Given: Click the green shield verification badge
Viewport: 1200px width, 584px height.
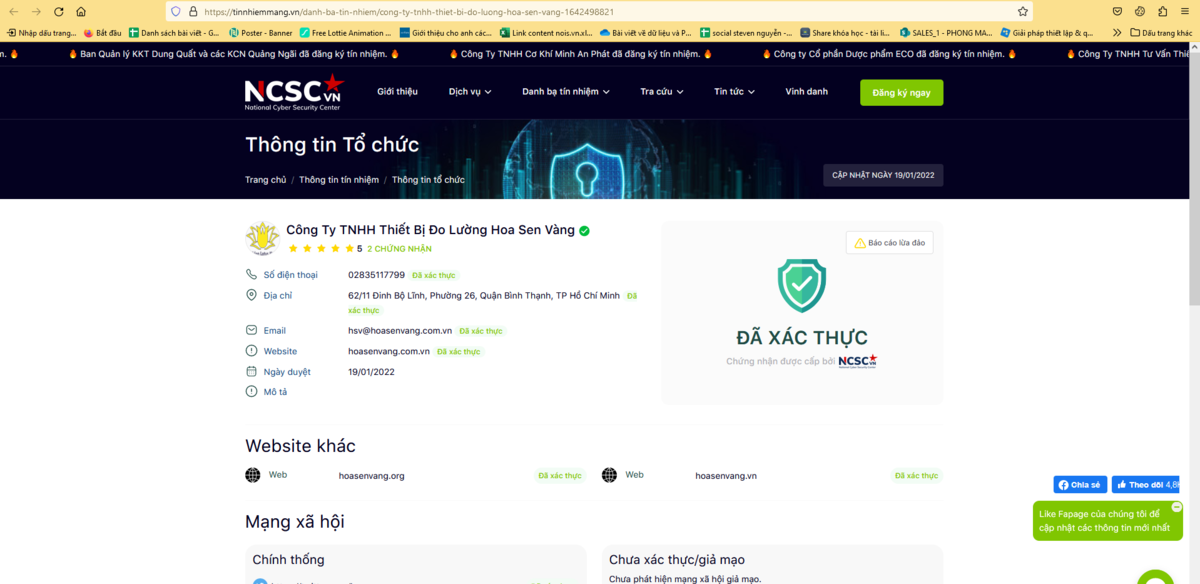Looking at the screenshot, I should [x=802, y=286].
